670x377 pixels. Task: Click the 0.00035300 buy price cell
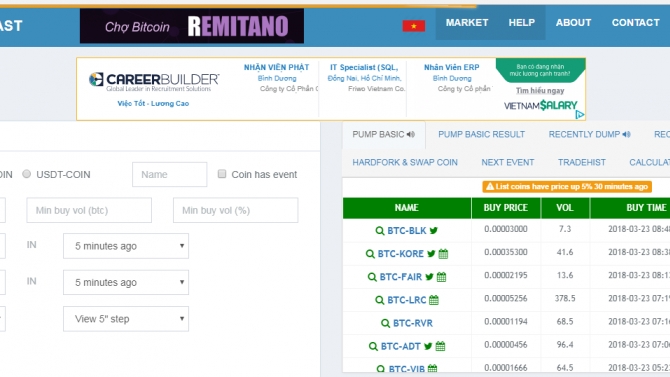506,252
